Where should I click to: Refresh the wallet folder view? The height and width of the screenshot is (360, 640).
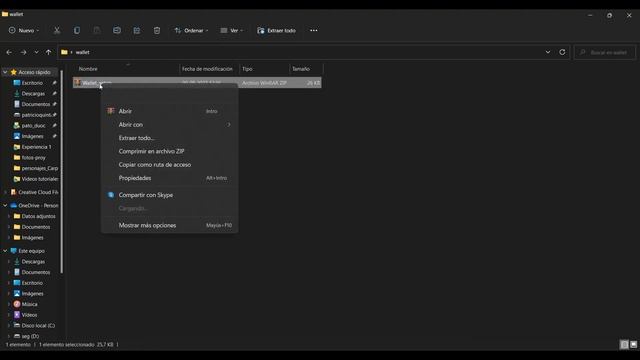pyautogui.click(x=562, y=52)
